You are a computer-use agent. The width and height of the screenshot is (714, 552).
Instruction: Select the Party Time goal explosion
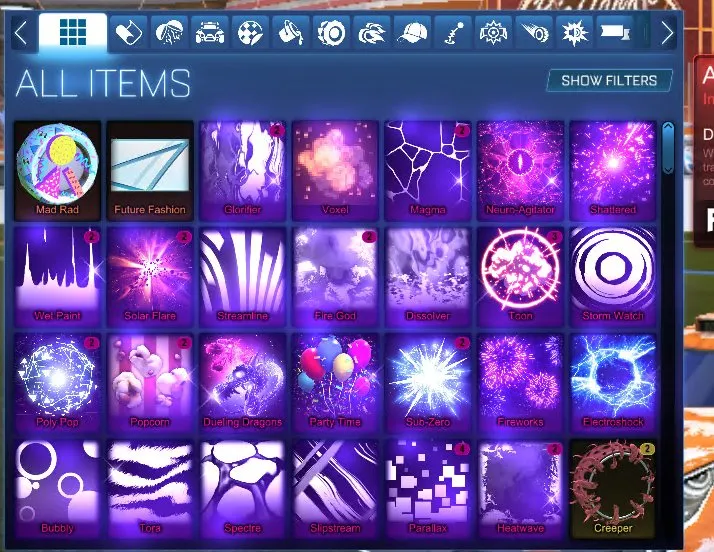point(335,383)
